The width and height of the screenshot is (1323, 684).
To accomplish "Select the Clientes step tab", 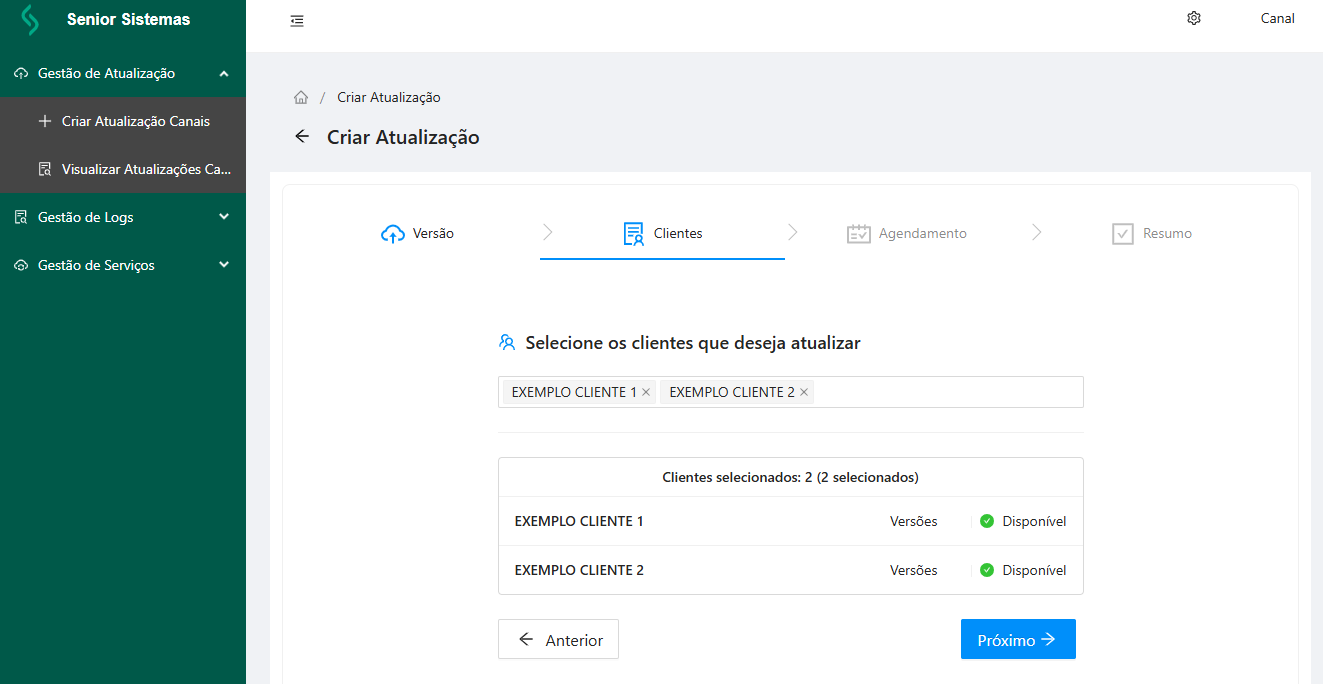I will pyautogui.click(x=663, y=234).
